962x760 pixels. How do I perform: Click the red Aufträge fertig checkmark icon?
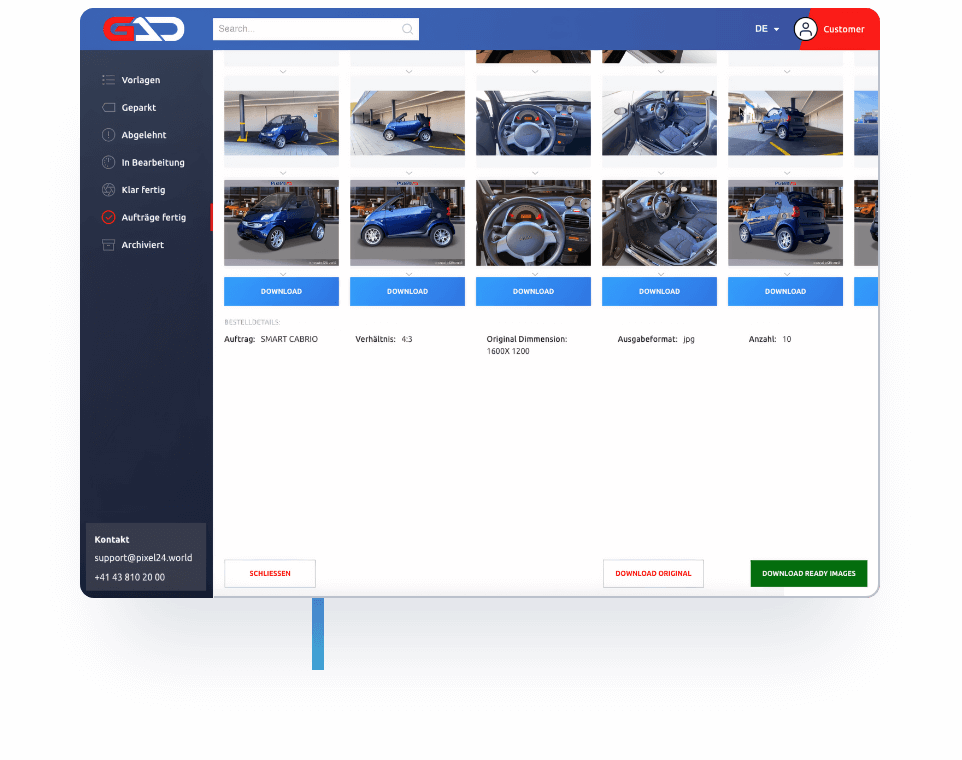click(x=109, y=217)
